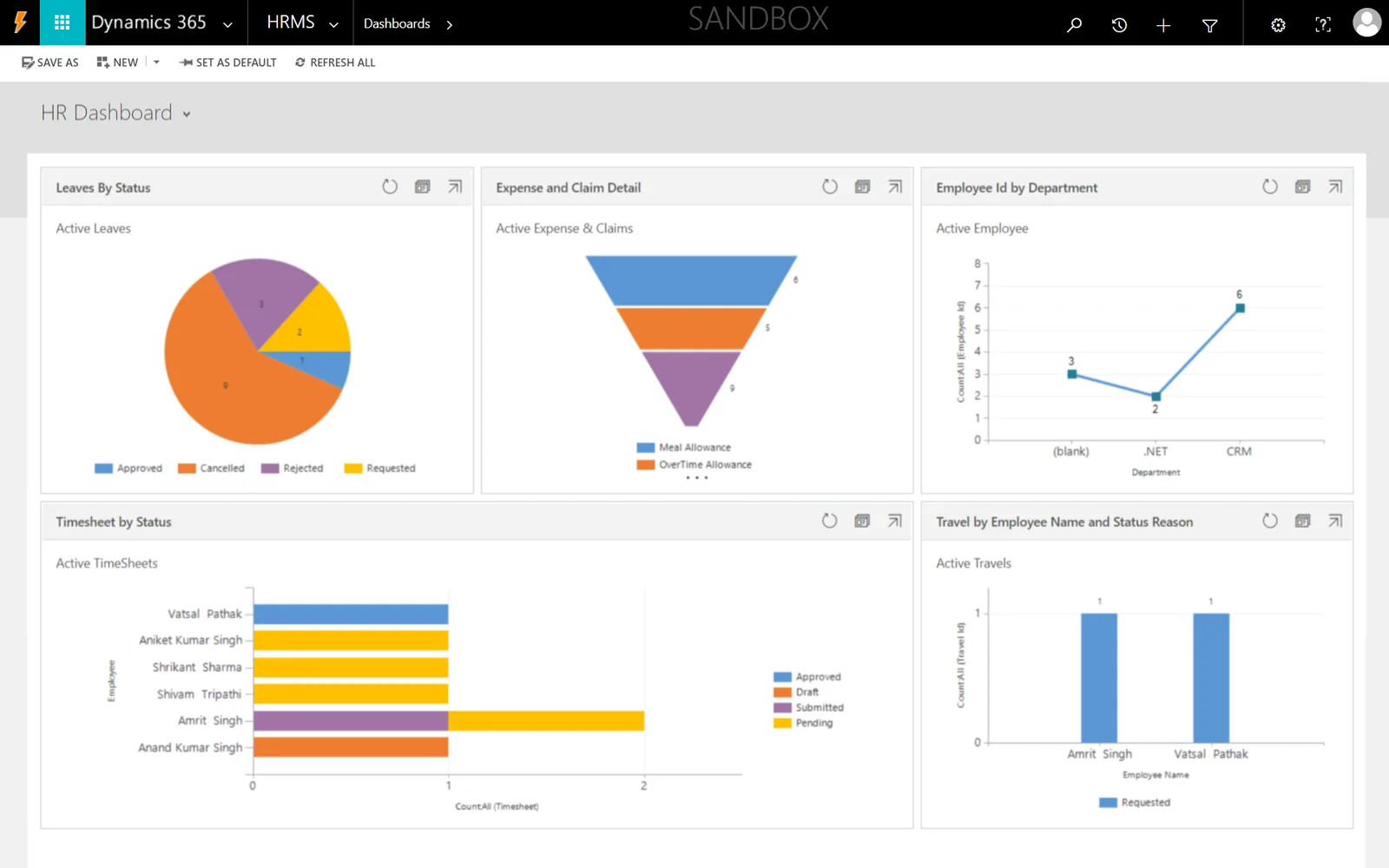Refresh the Employee Id by Department chart
The image size is (1389, 868).
(x=1270, y=187)
